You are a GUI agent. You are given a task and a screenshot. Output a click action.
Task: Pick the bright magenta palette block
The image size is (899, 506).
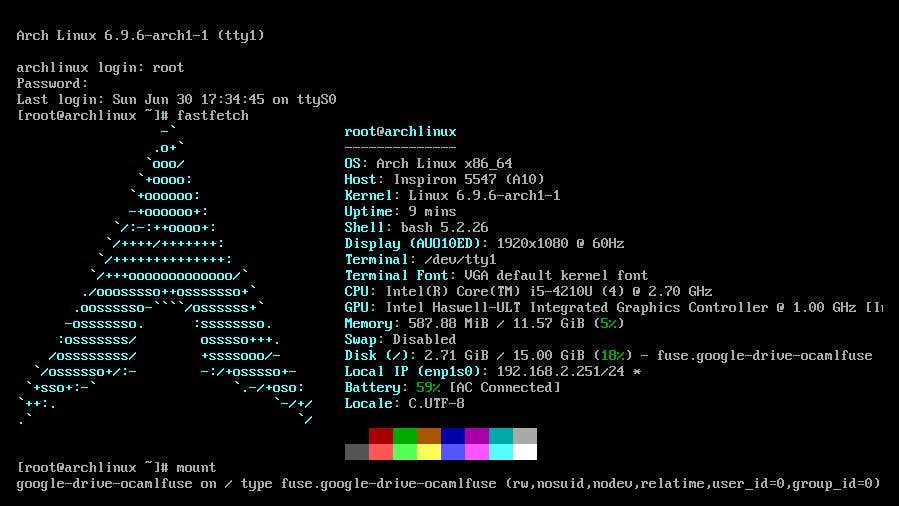point(477,452)
